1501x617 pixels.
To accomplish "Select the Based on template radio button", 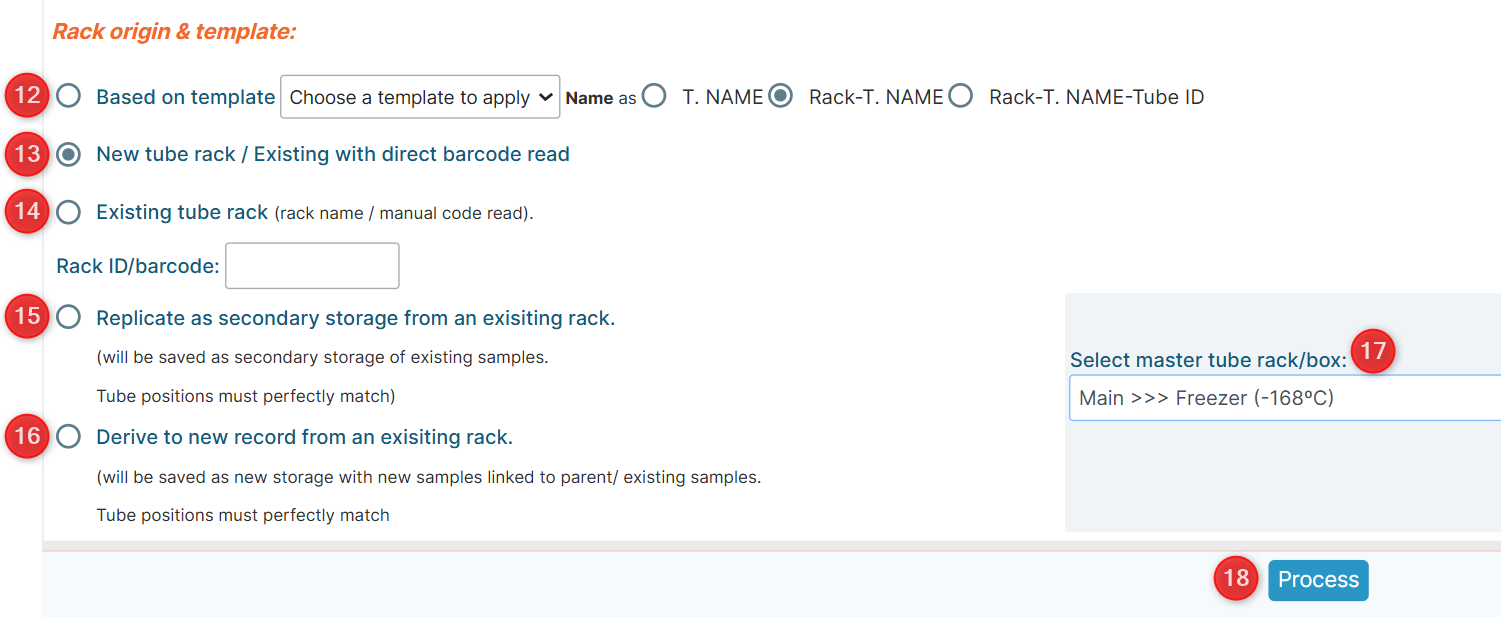I will [x=68, y=96].
